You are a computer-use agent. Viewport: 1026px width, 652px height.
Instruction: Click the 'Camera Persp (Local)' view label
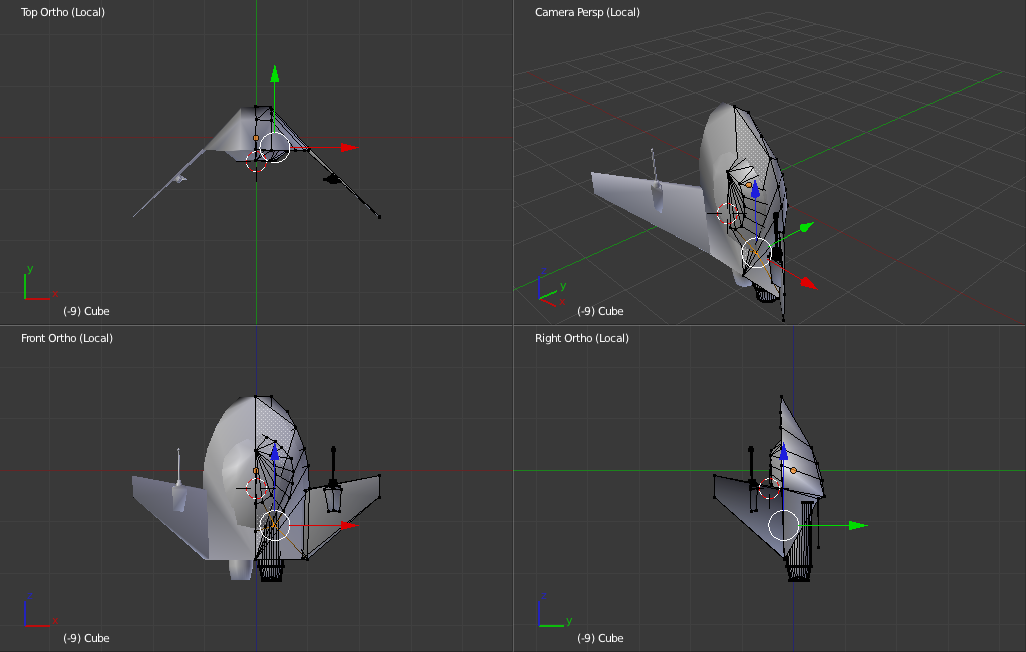click(587, 12)
